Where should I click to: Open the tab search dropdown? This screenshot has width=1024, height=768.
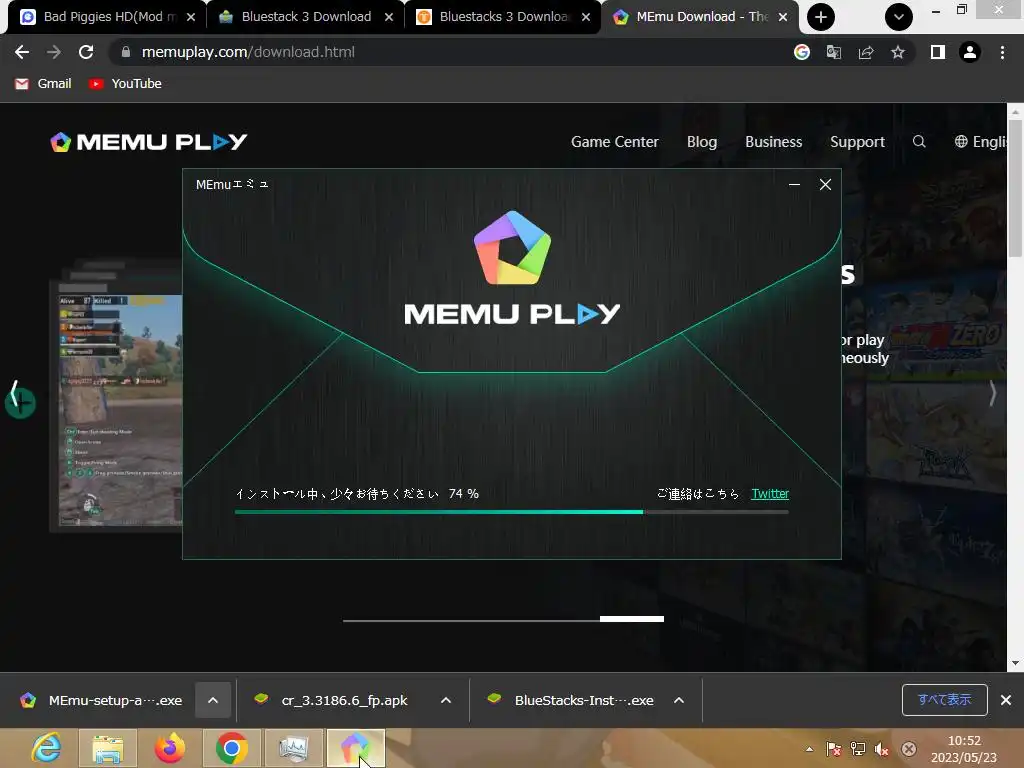(x=899, y=17)
